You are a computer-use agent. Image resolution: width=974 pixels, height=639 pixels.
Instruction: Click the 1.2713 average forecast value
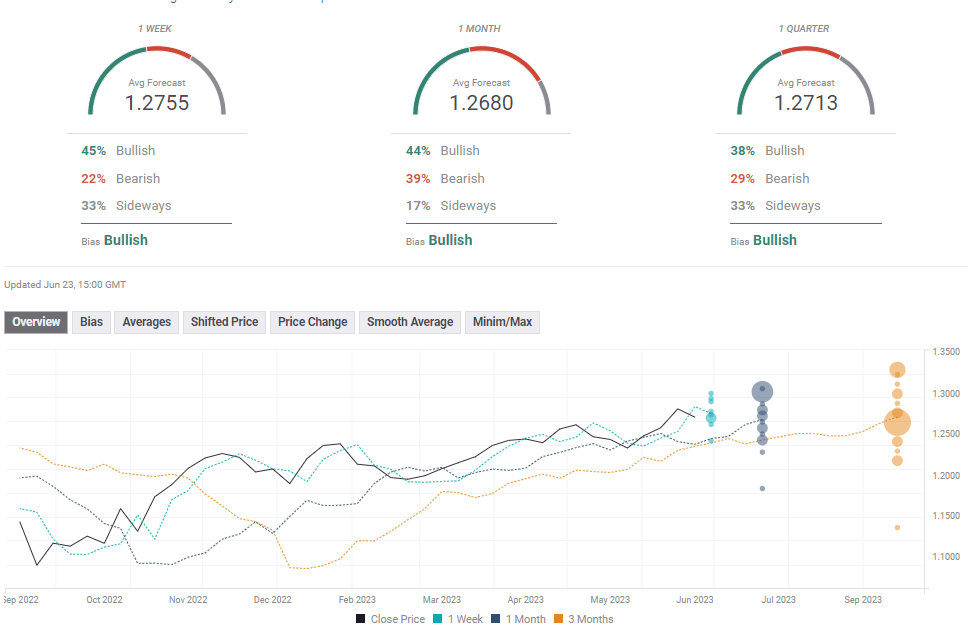[x=806, y=102]
